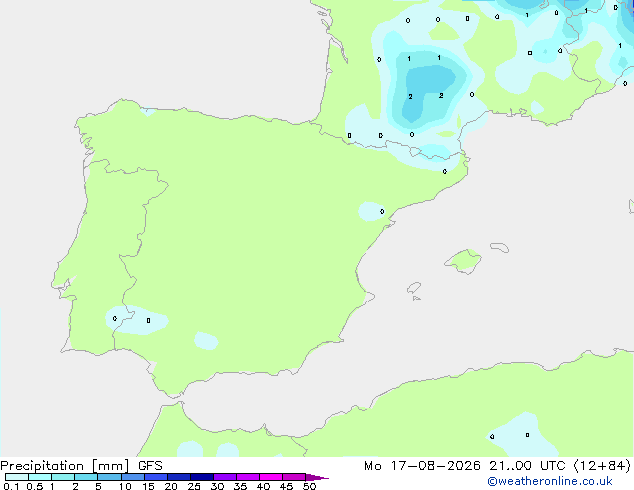The image size is (634, 490).
Task: Select Menorca island outline on the map
Action: tap(500, 247)
